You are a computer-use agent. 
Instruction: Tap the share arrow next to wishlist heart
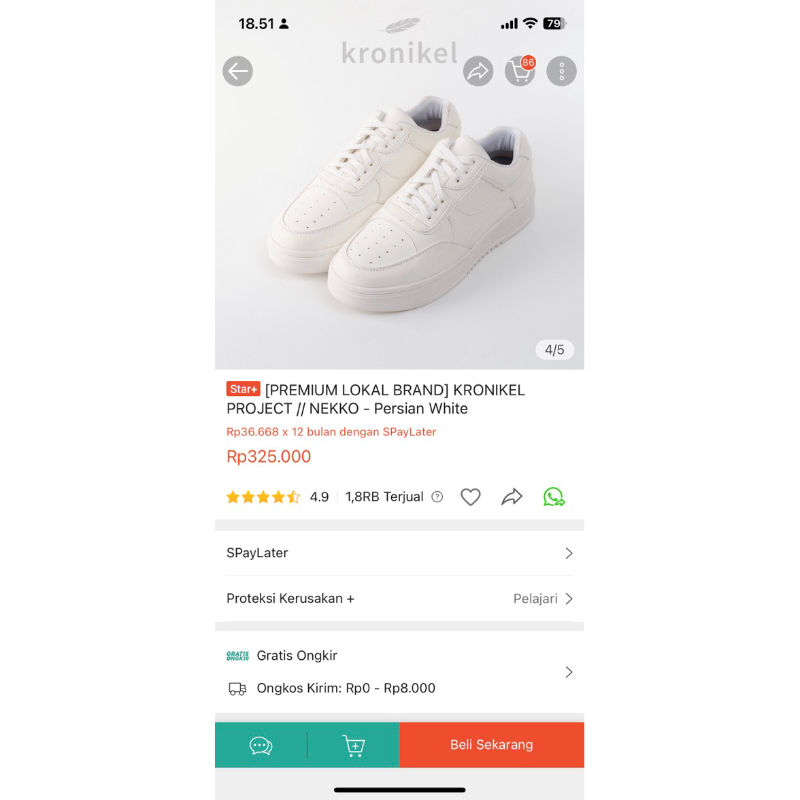click(x=512, y=496)
